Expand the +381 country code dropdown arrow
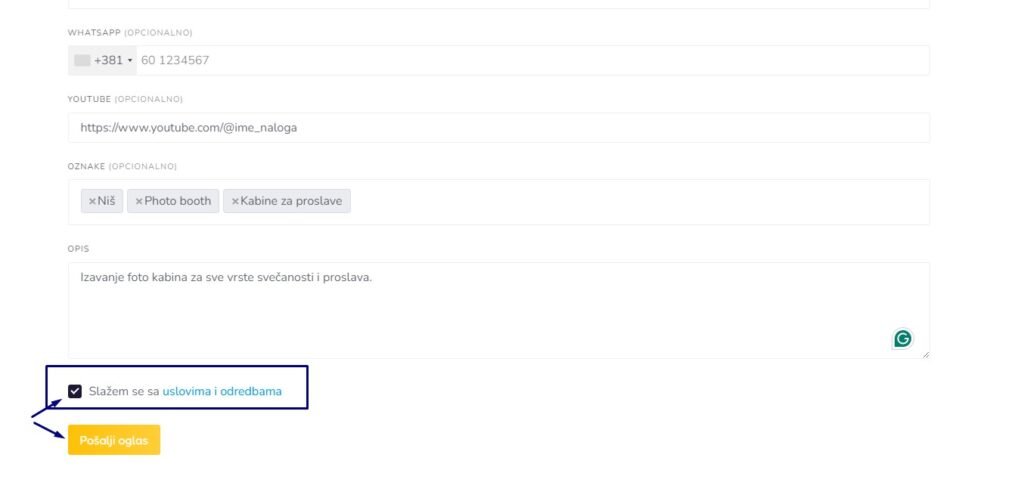Screen dimensions: 1024x501 pyautogui.click(x=130, y=61)
